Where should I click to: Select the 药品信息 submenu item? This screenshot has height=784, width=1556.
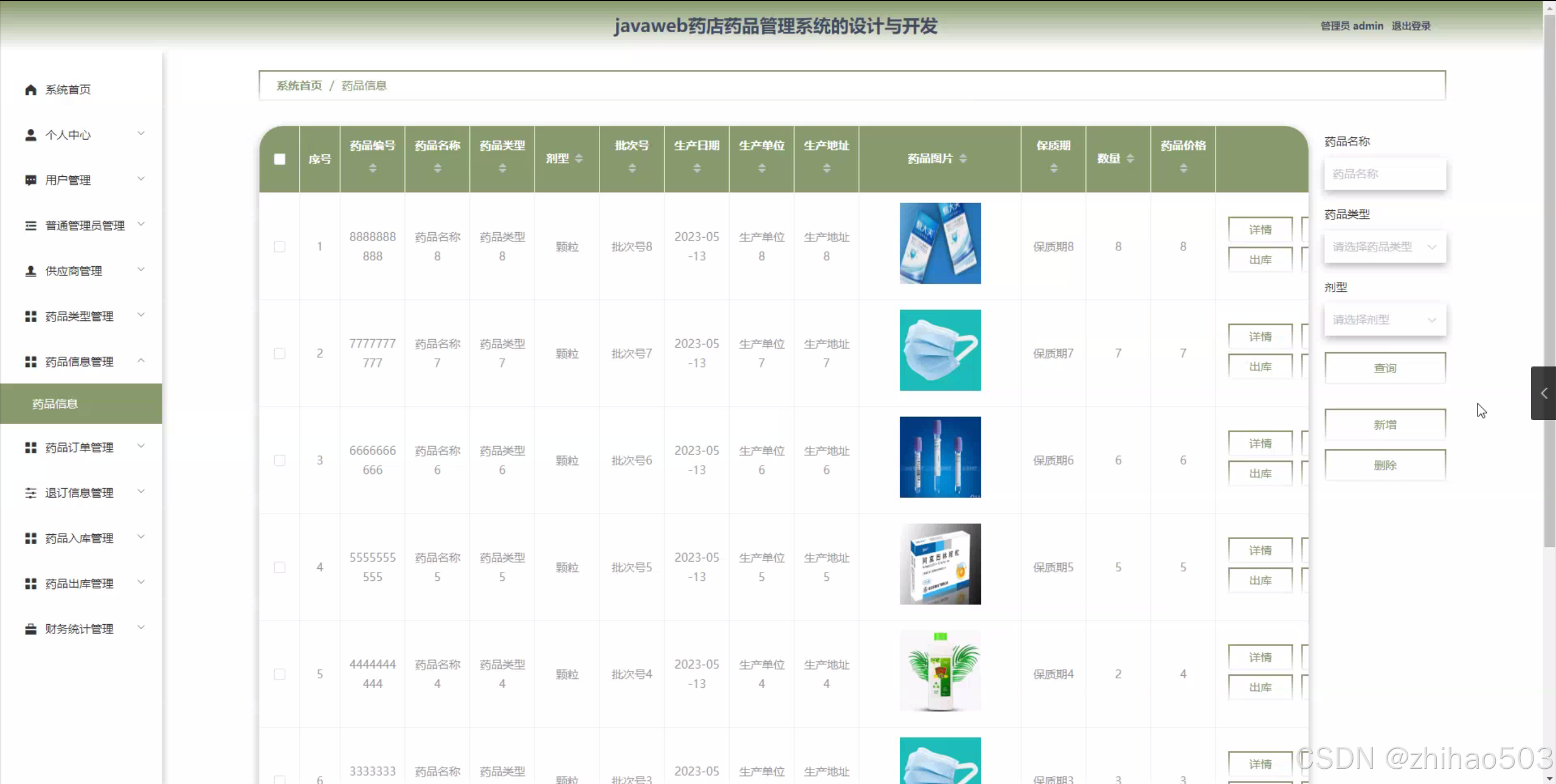click(55, 404)
